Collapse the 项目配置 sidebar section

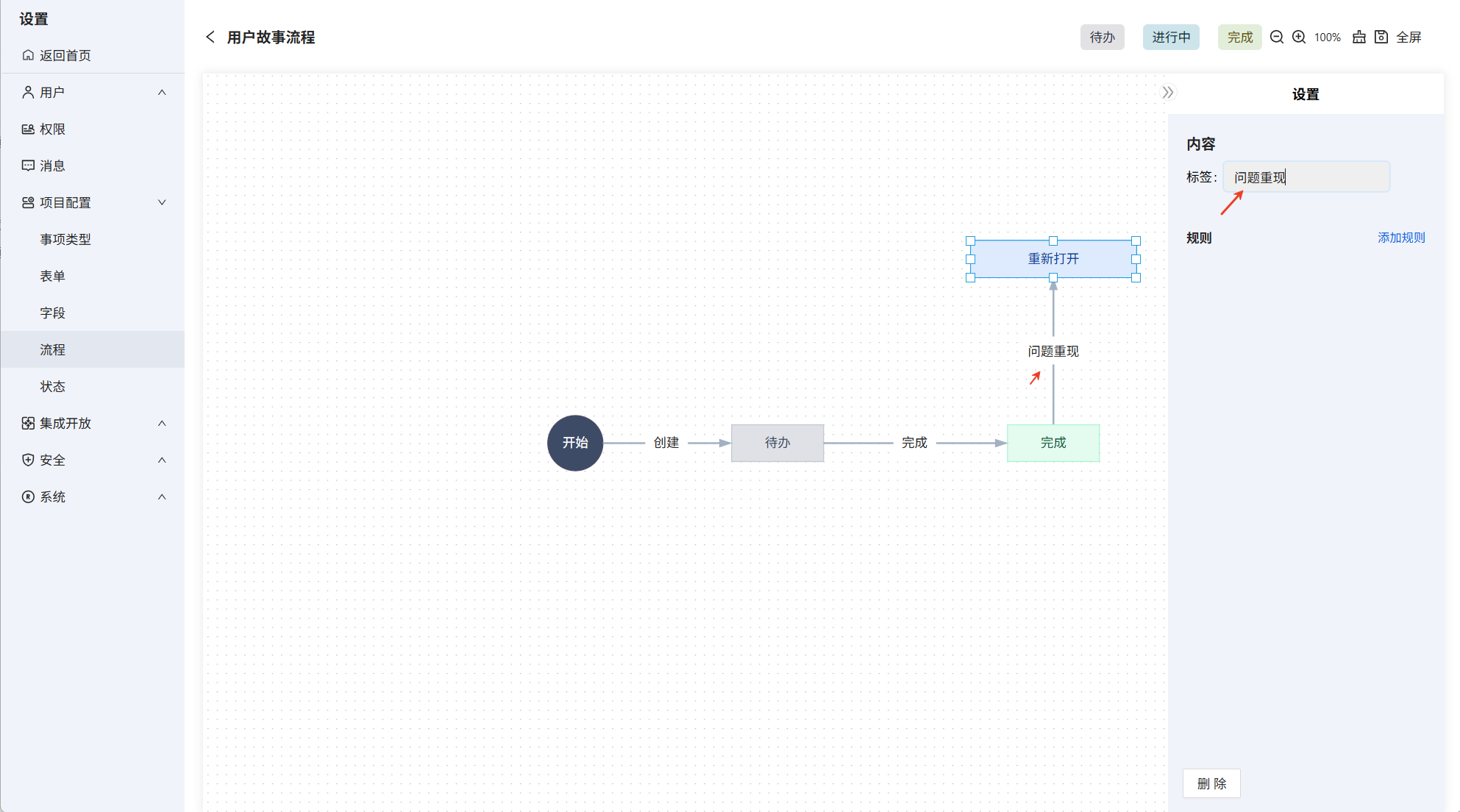162,203
